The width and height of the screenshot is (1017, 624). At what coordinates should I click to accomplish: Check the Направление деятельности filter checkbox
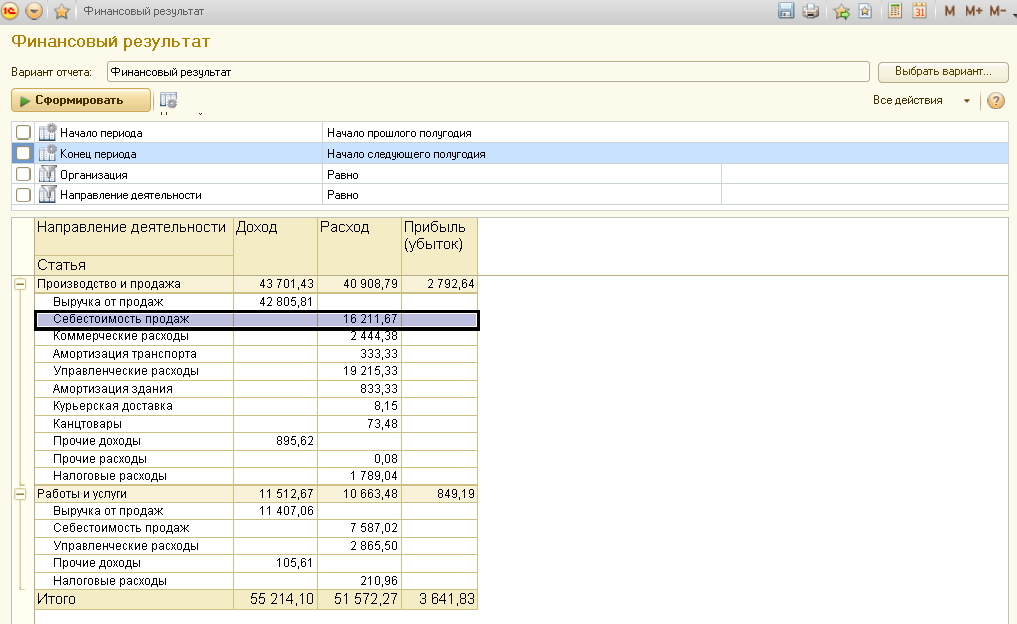[24, 195]
